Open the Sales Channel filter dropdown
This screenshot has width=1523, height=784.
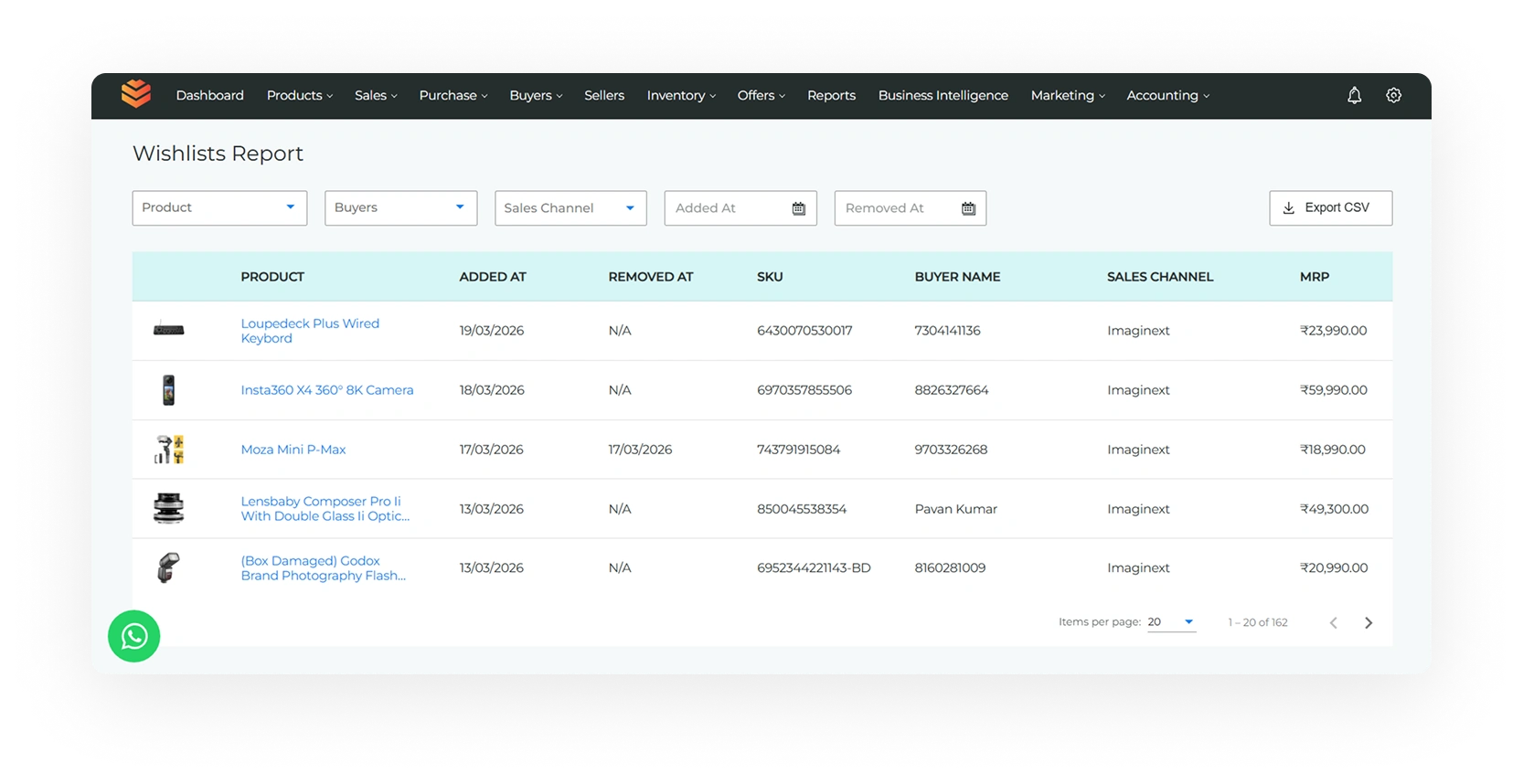(x=570, y=207)
